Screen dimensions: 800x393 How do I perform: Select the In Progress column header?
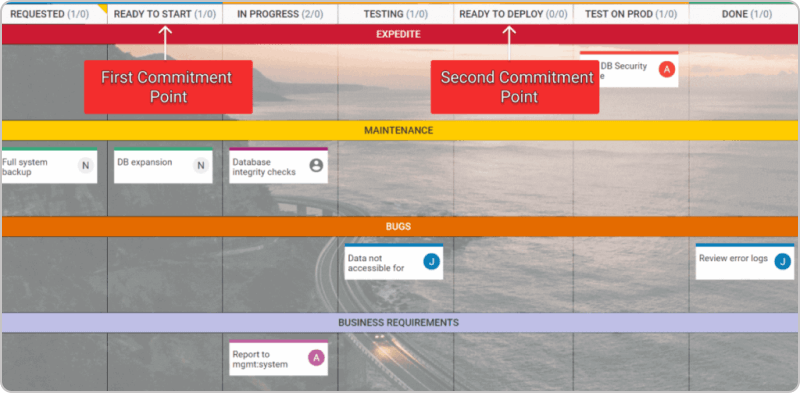(280, 14)
